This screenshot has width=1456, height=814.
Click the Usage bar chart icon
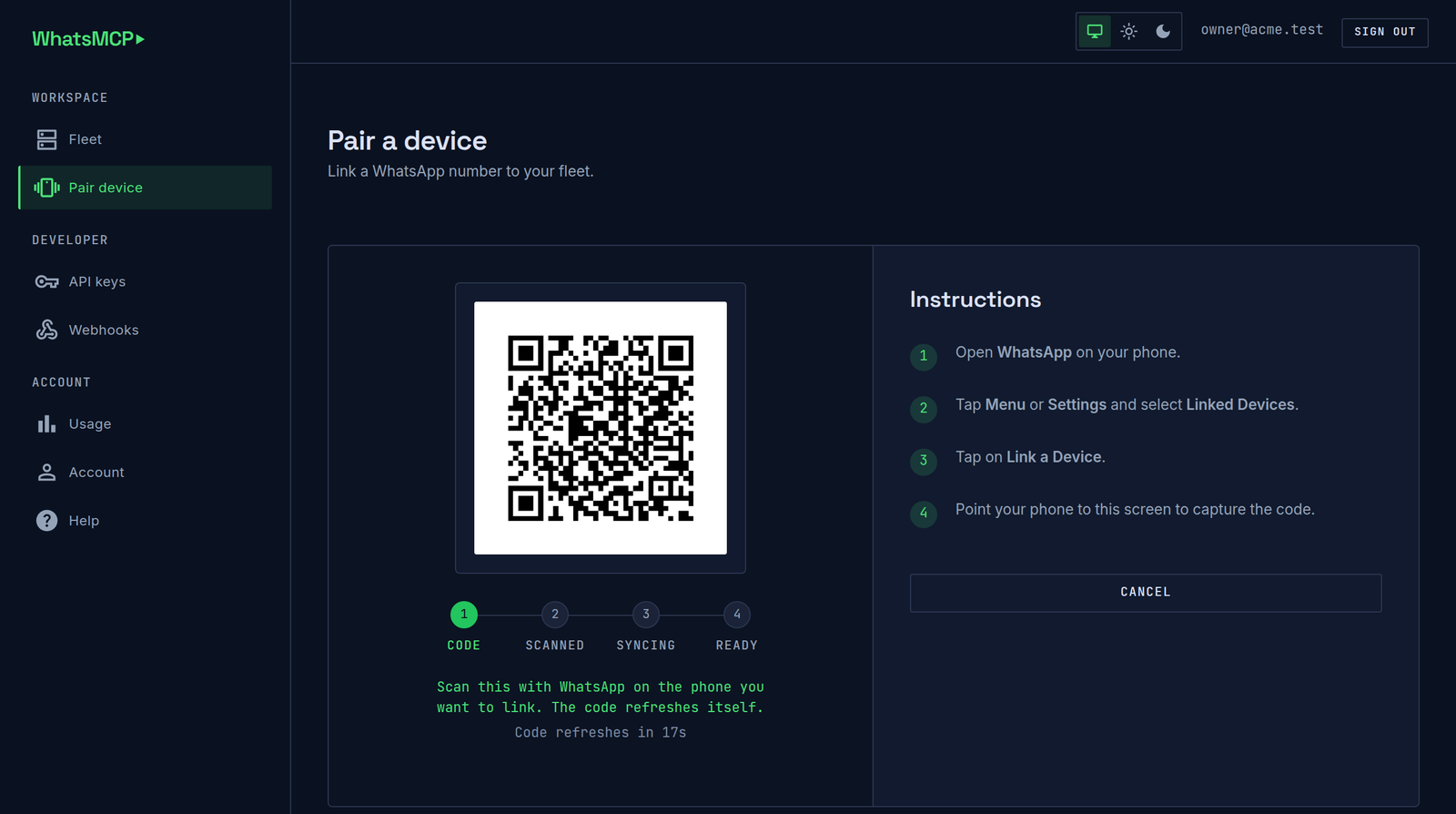tap(46, 423)
